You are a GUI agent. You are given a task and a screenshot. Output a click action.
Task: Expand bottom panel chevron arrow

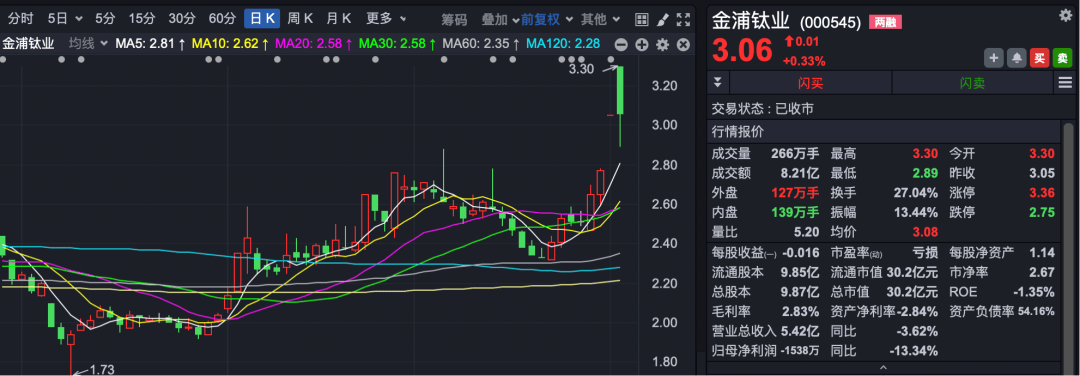pyautogui.click(x=884, y=368)
